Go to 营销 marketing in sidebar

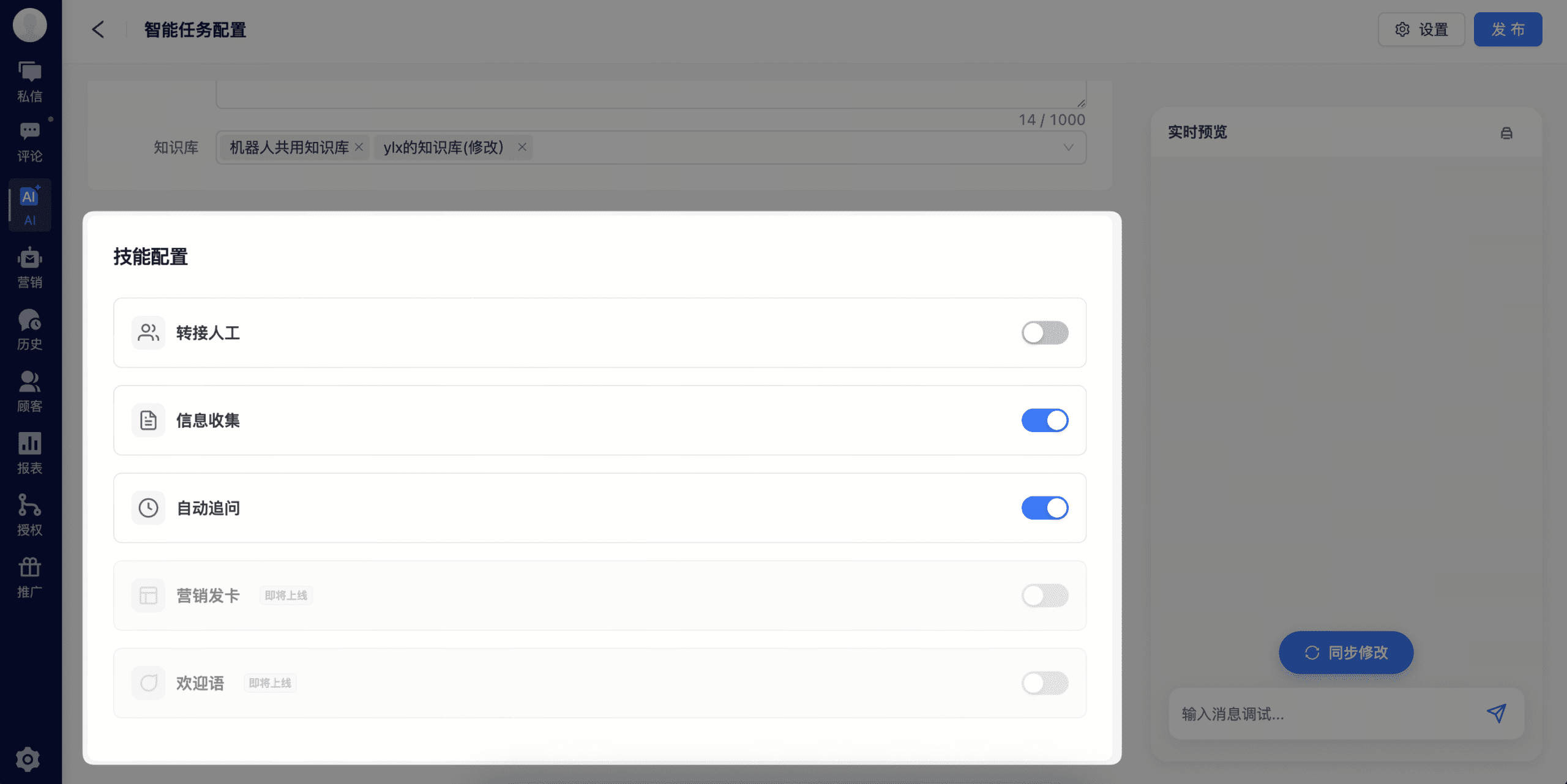29,268
